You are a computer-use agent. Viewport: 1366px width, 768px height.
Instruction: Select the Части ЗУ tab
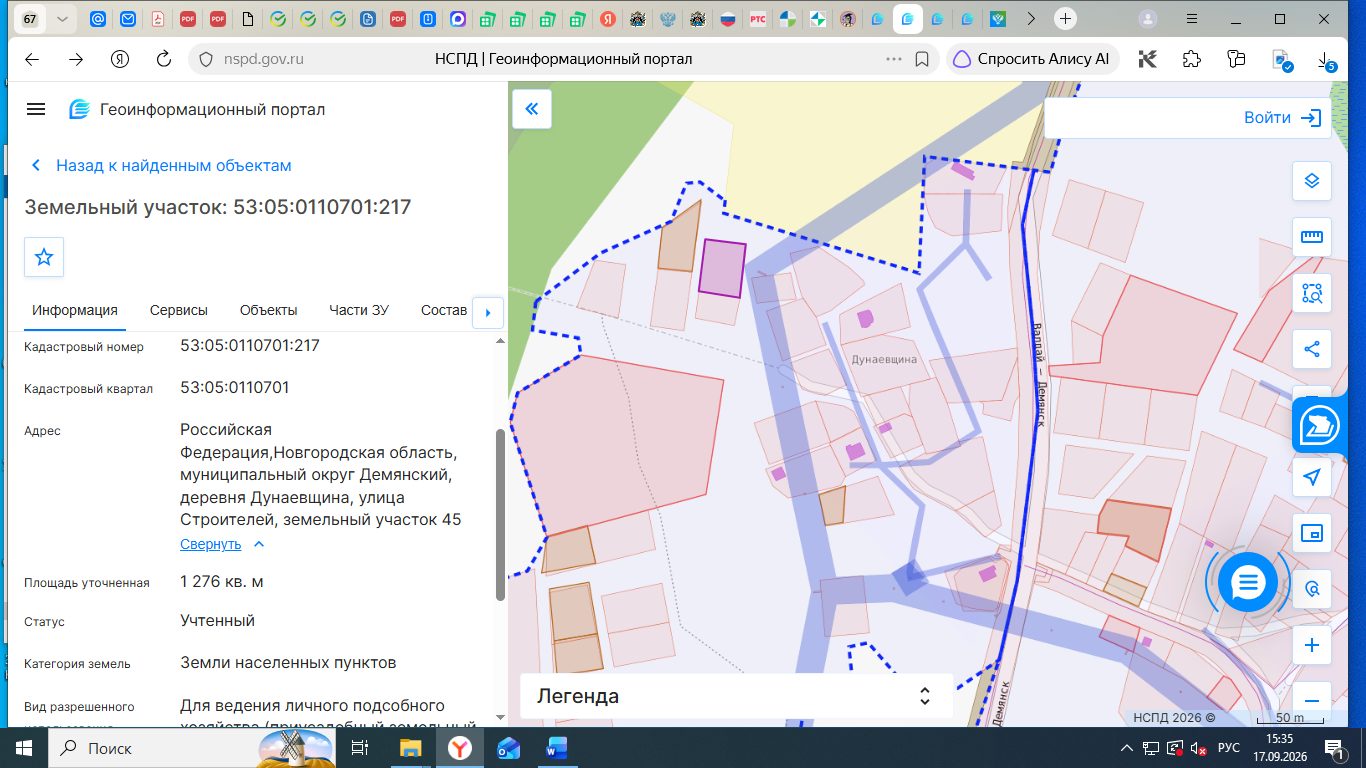(359, 310)
